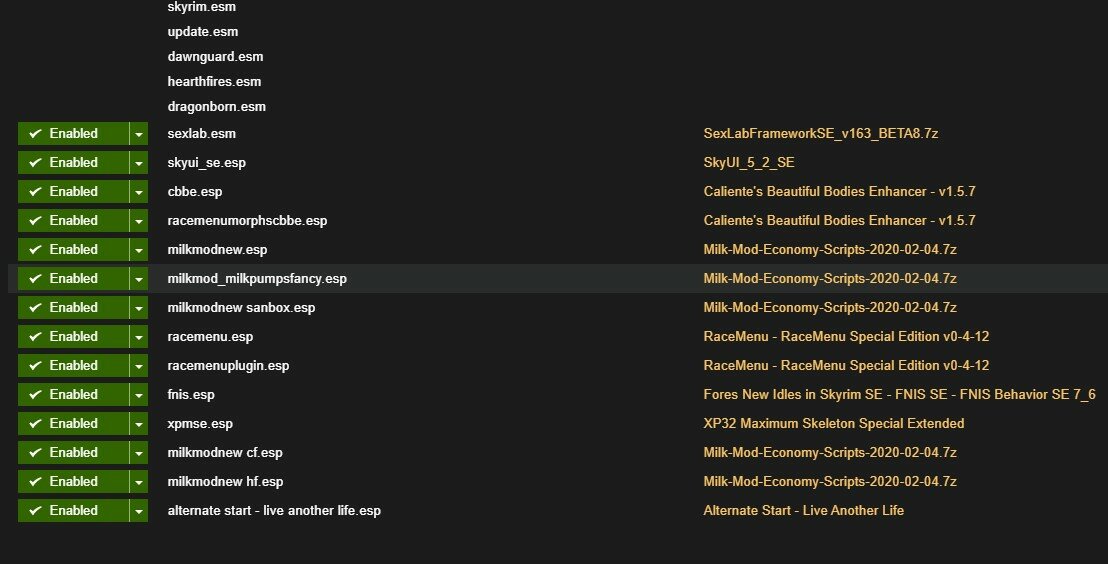Click checkmark icon on alternate start row

(x=35, y=510)
